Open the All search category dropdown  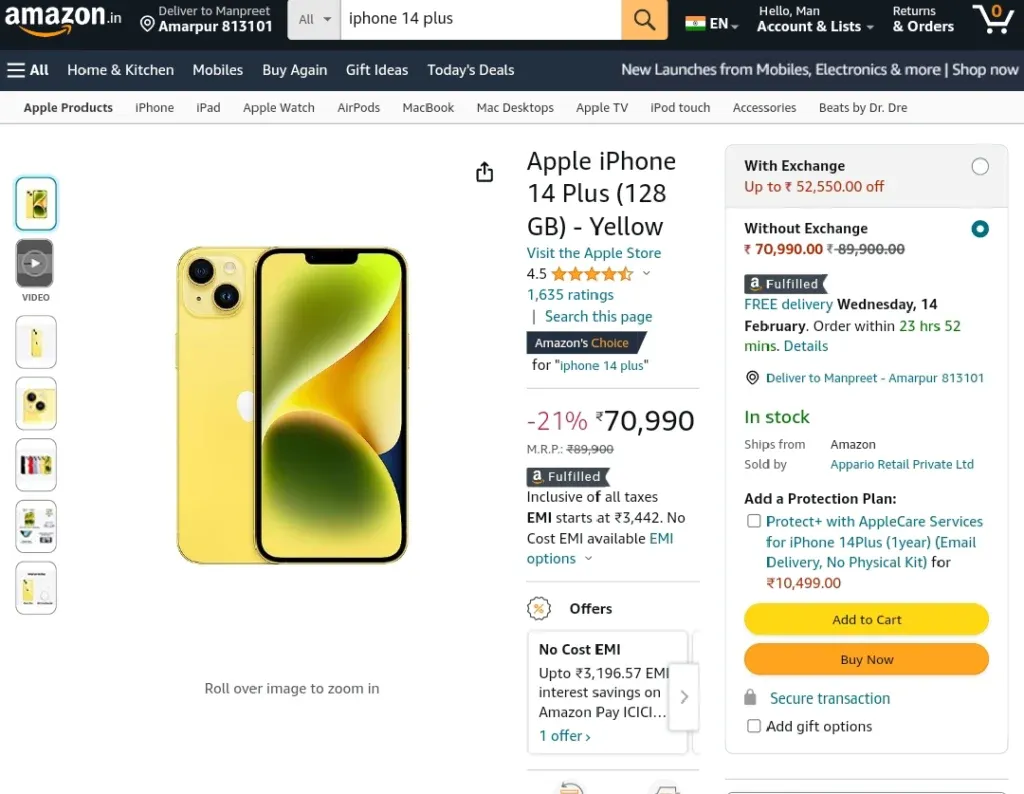314,20
